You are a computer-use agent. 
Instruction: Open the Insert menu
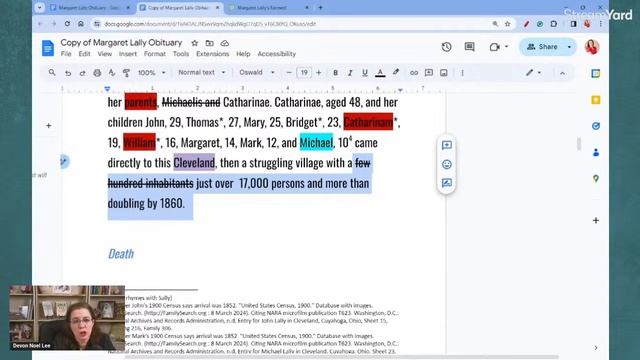[x=128, y=54]
